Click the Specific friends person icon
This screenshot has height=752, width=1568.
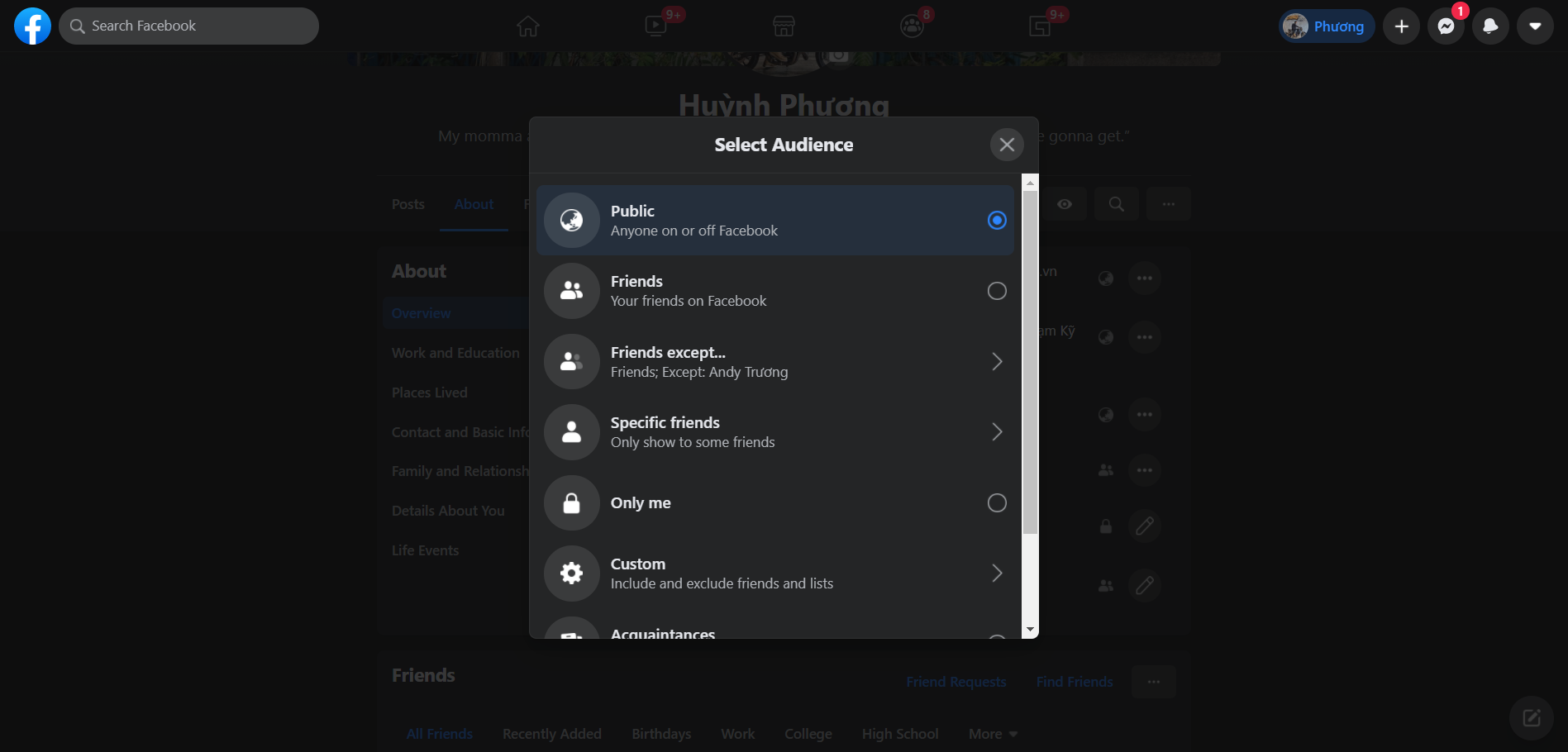[x=571, y=432]
